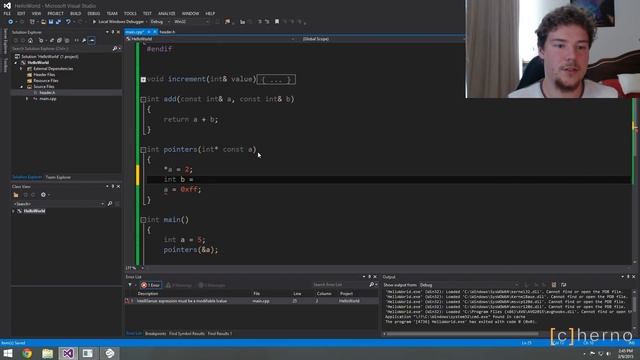Click the Find in Files toolbar icon
Viewport: 640px width, 360px height.
point(227,22)
